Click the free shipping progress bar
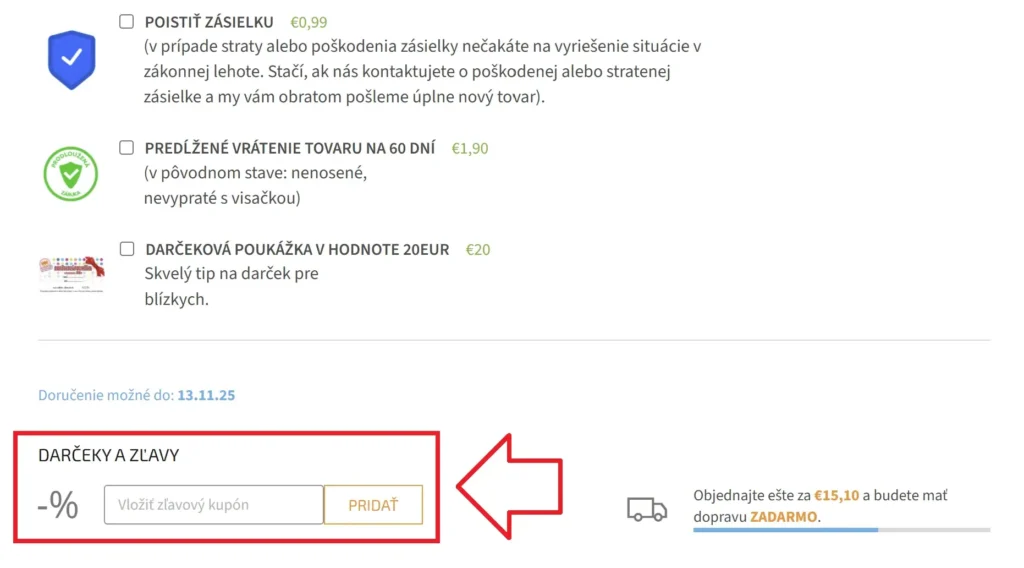 coord(841,530)
